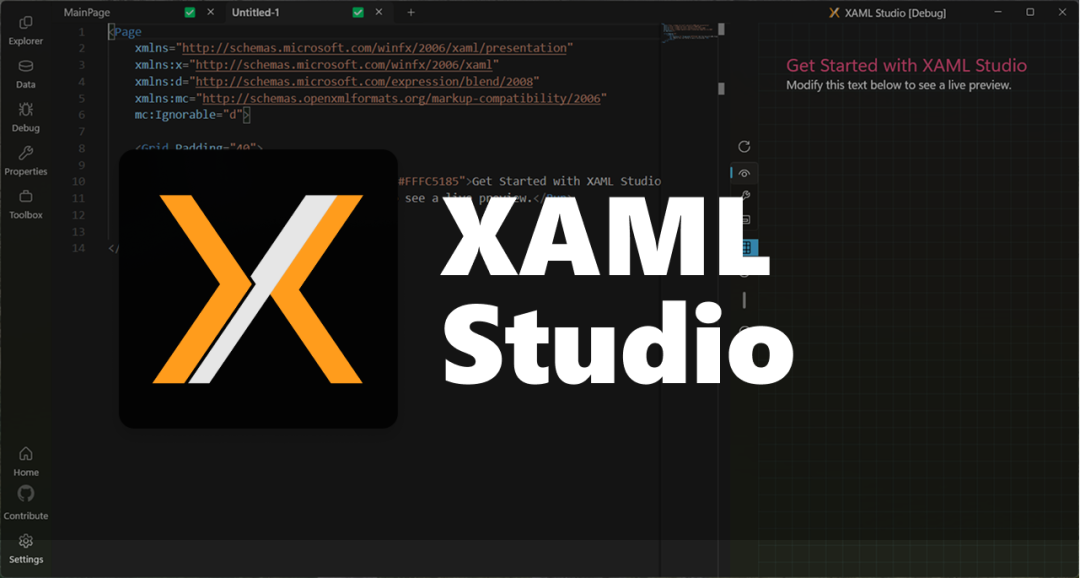Open the Debug panel
1080x578 pixels.
(x=26, y=118)
